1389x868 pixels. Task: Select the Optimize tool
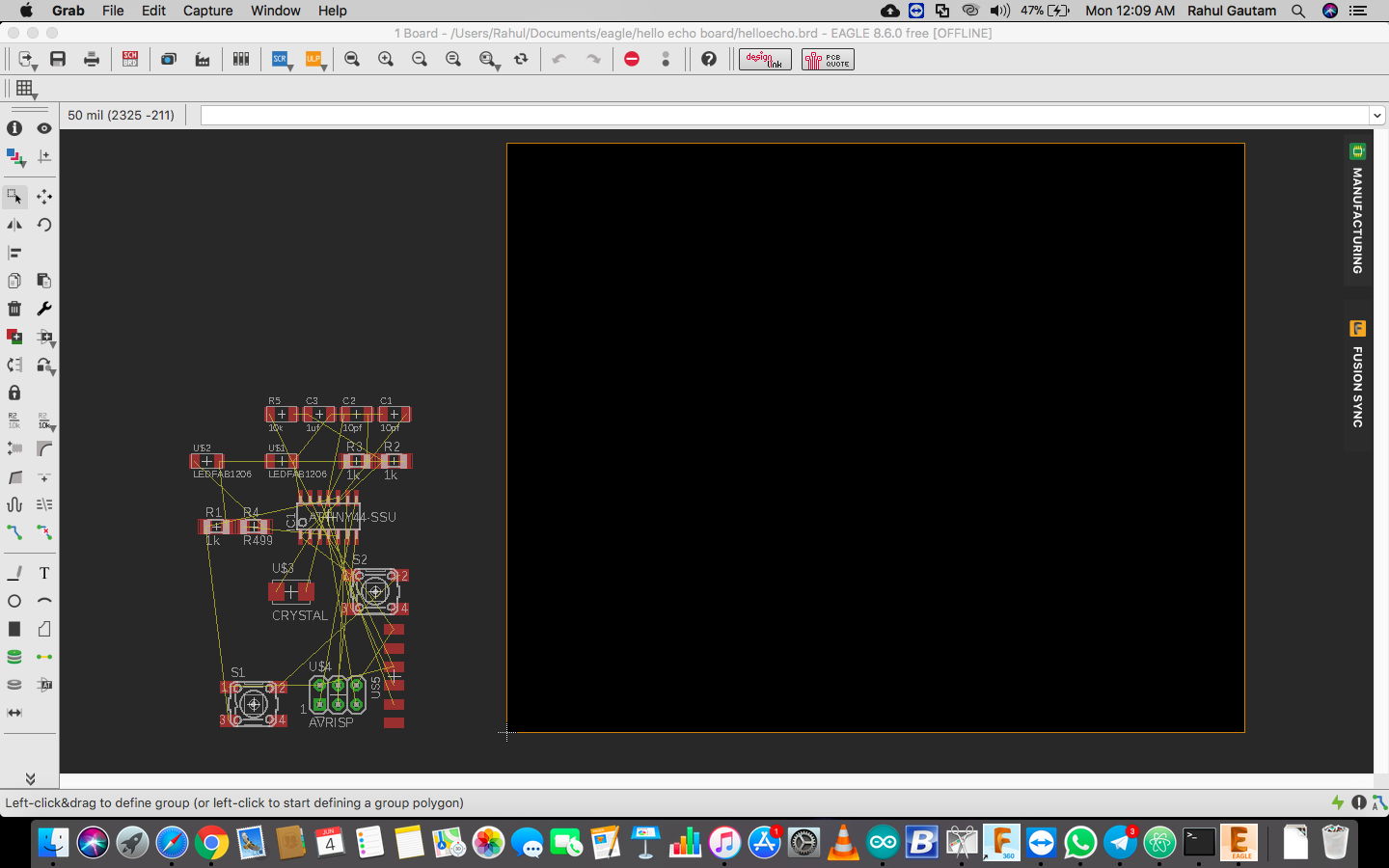(x=44, y=476)
